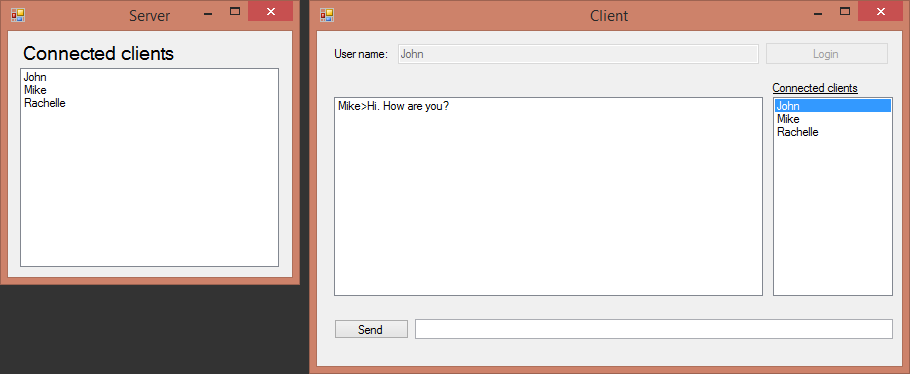Click the Server window title text
The image size is (910, 374).
[150, 16]
